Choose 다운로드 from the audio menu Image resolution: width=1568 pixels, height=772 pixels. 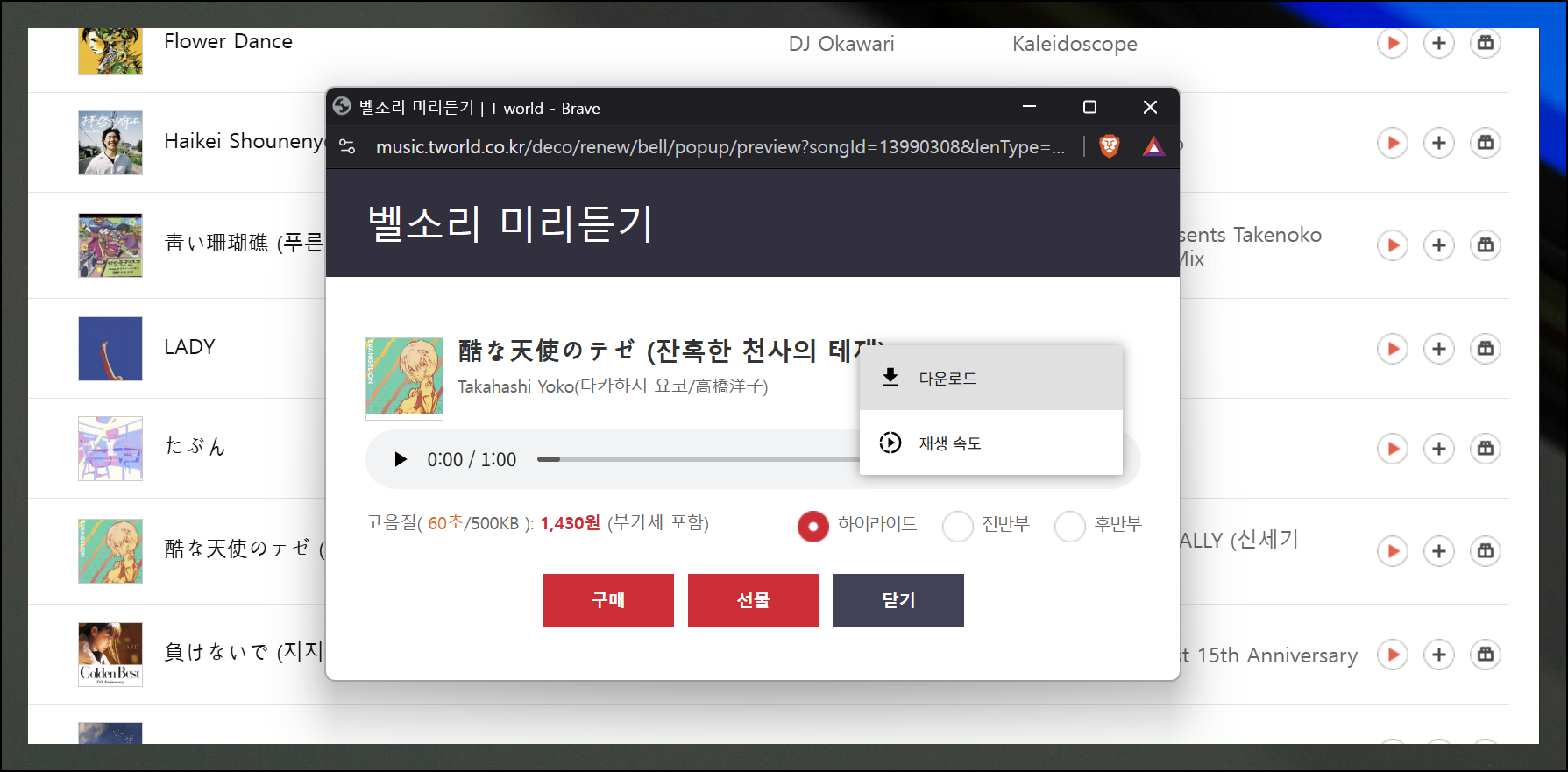[x=991, y=378]
